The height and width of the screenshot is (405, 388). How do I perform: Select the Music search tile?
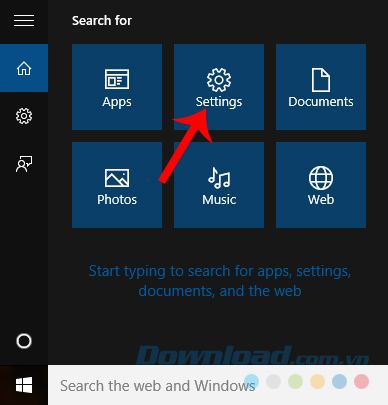tap(219, 185)
